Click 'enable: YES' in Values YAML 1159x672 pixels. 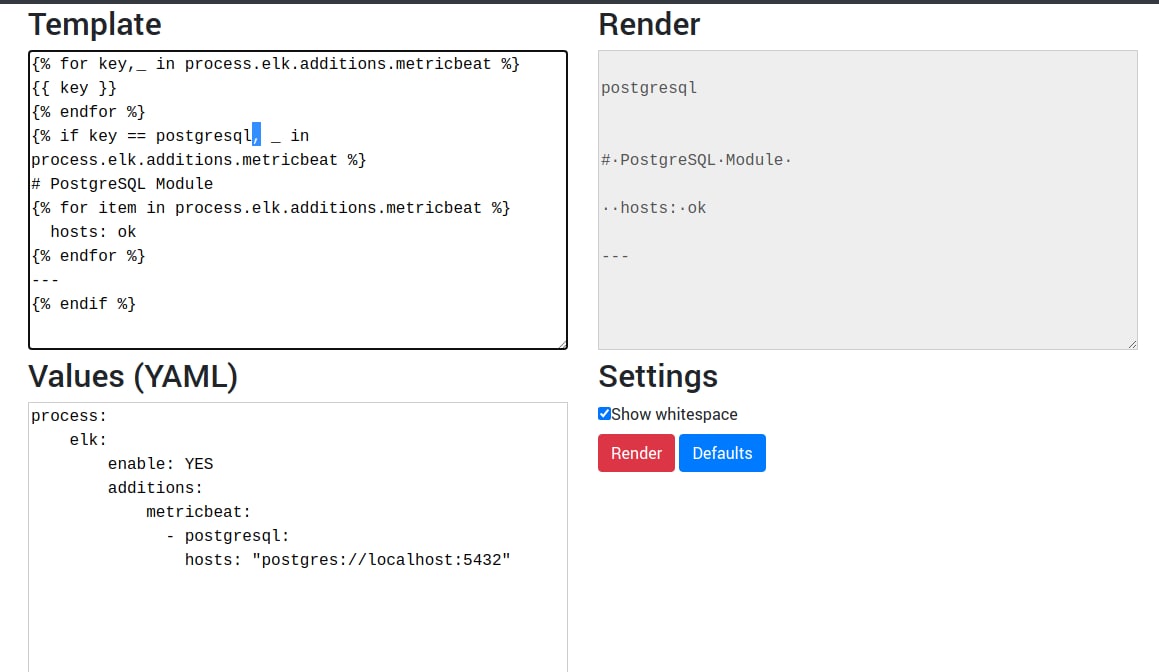point(160,464)
